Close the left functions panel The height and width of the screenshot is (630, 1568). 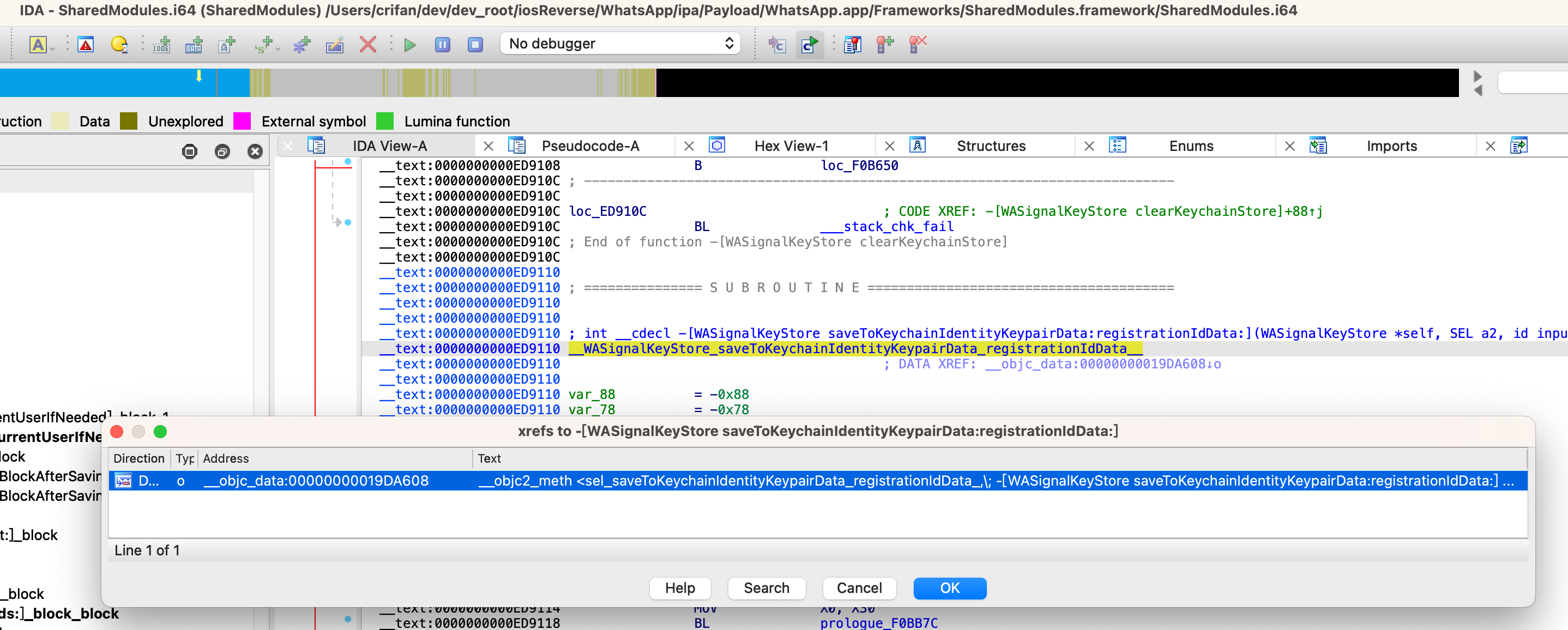[255, 151]
